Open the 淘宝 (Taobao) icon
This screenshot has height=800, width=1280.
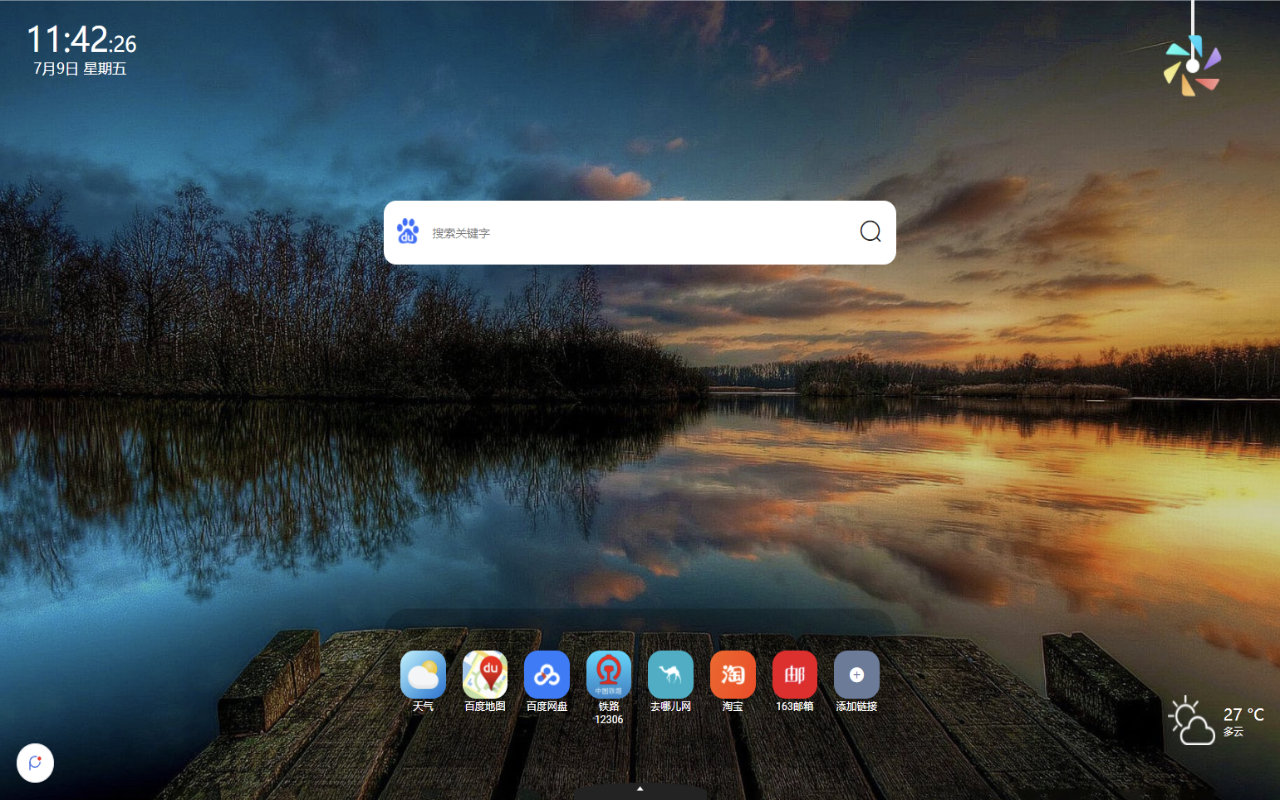coord(732,676)
